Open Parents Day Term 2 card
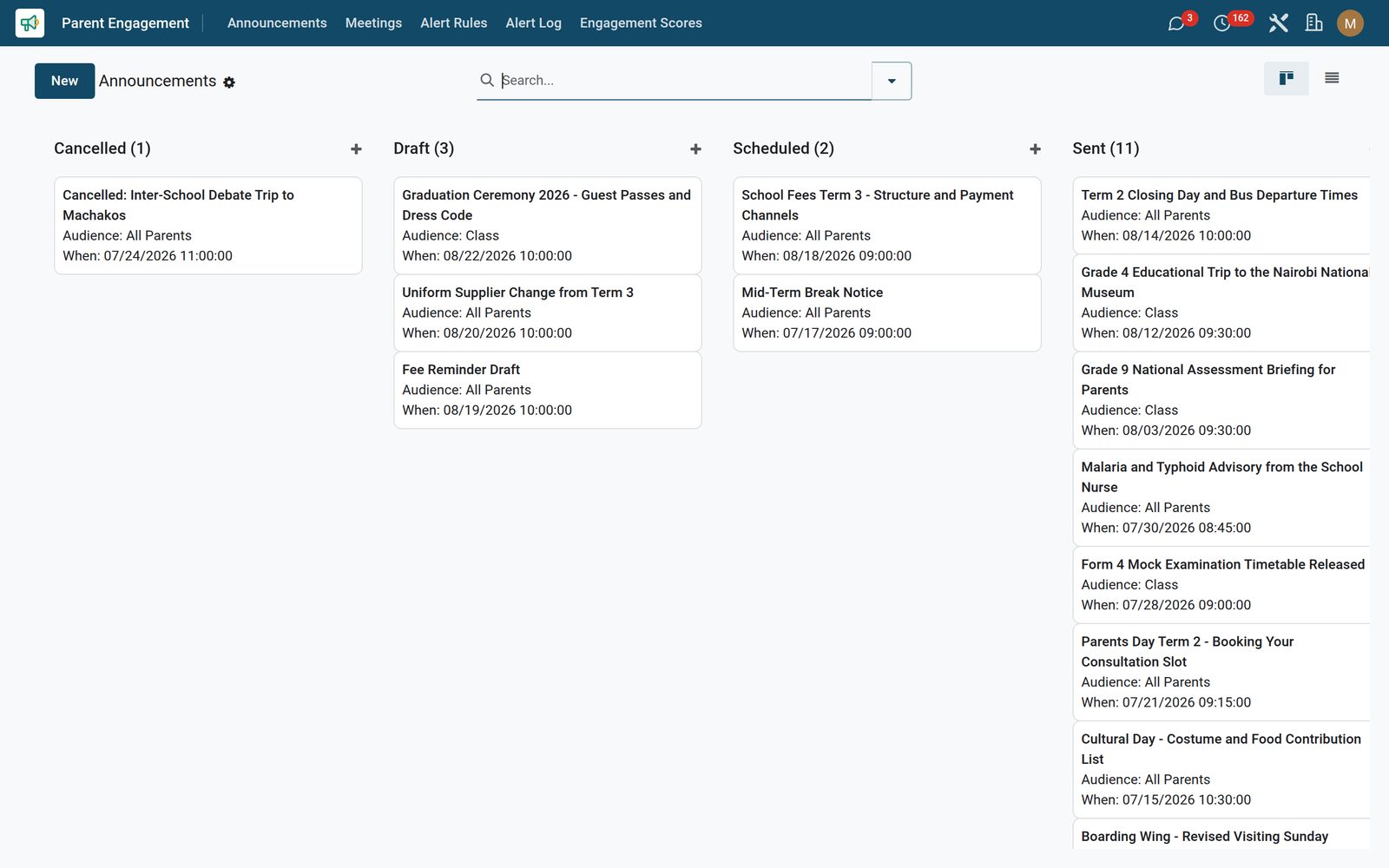This screenshot has height=868, width=1389. pyautogui.click(x=1221, y=672)
